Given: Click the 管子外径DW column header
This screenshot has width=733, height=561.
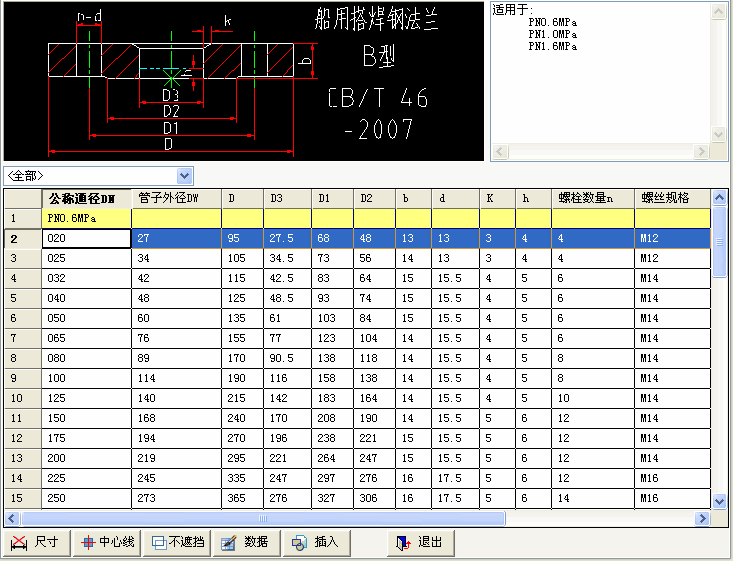Looking at the screenshot, I should pyautogui.click(x=176, y=198).
